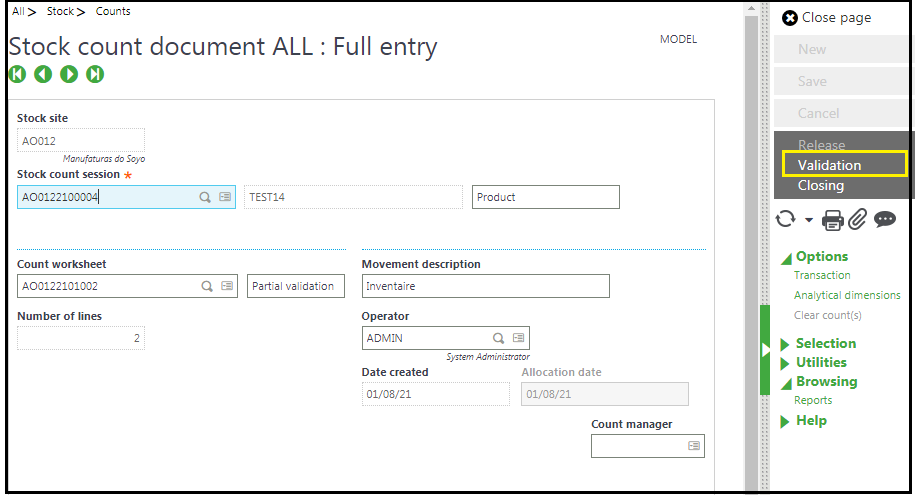
Task: Click Release in action panel
Action: pyautogui.click(x=821, y=145)
